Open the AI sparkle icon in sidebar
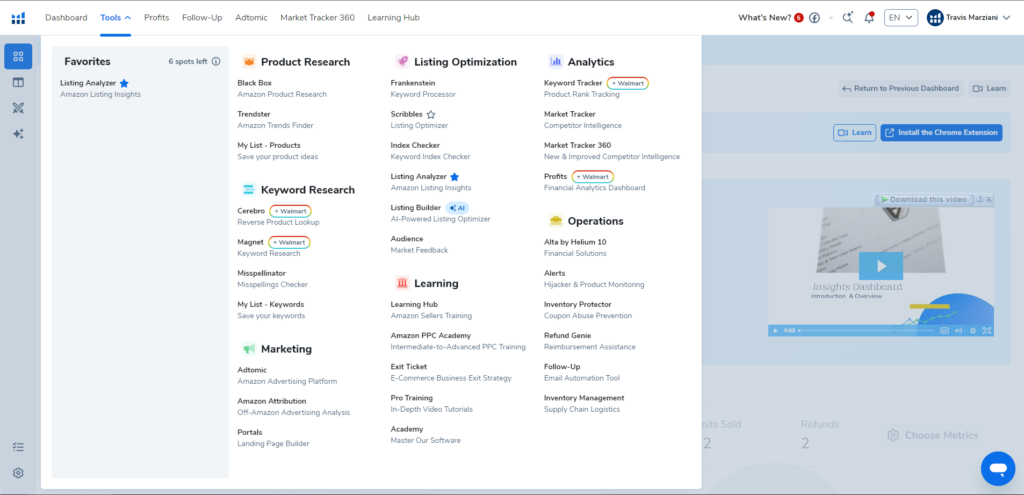The image size is (1024, 495). [18, 134]
